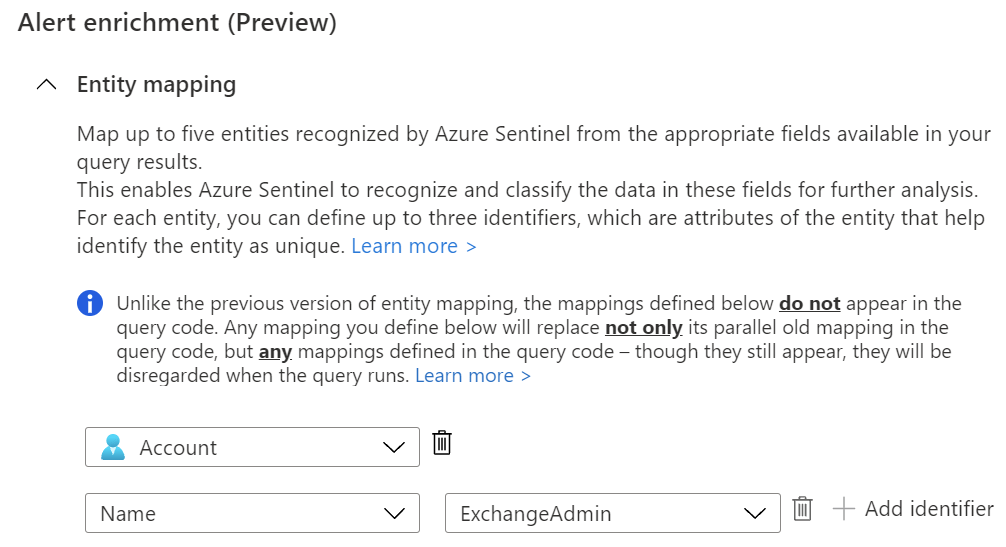Click the blue information icon
The width and height of the screenshot is (1006, 547).
[90, 304]
